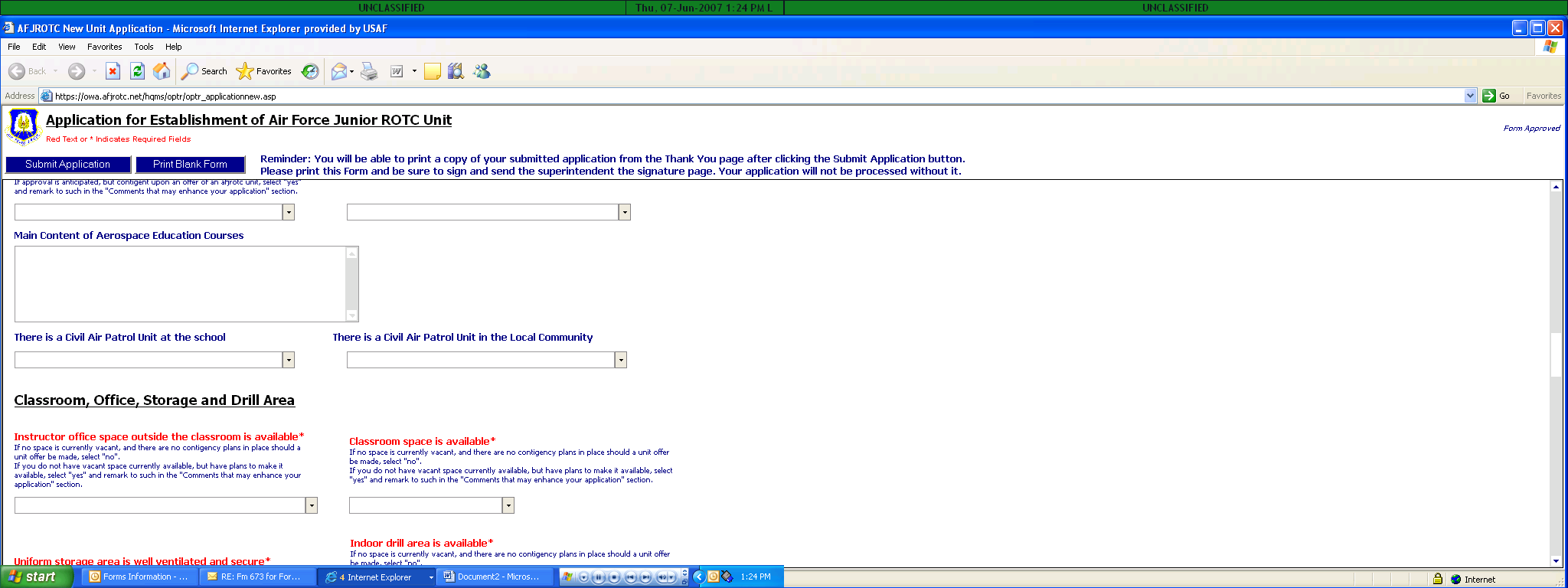Click the Print Blank Form button
The image size is (1568, 588).
pyautogui.click(x=190, y=165)
